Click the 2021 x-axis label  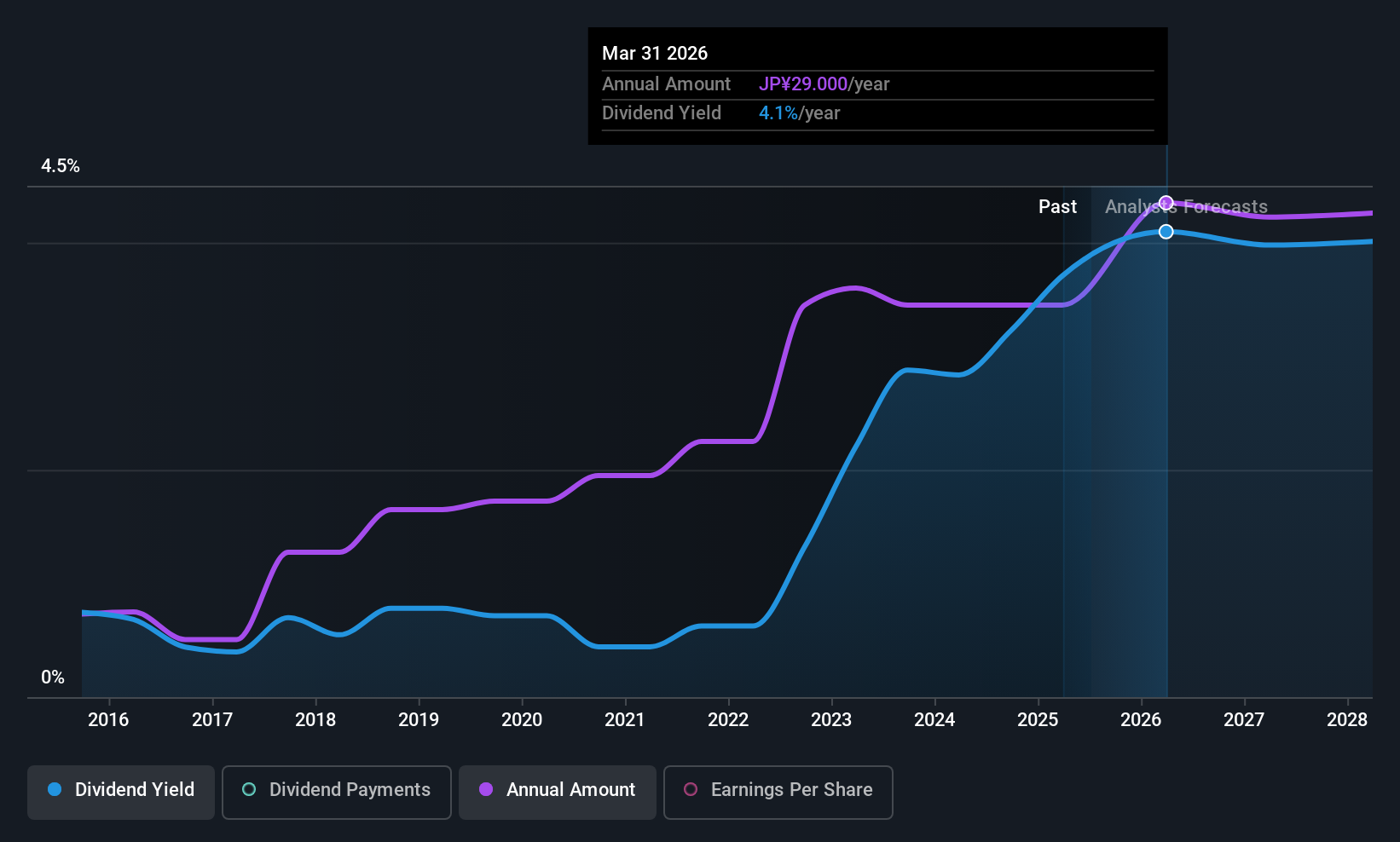point(625,719)
